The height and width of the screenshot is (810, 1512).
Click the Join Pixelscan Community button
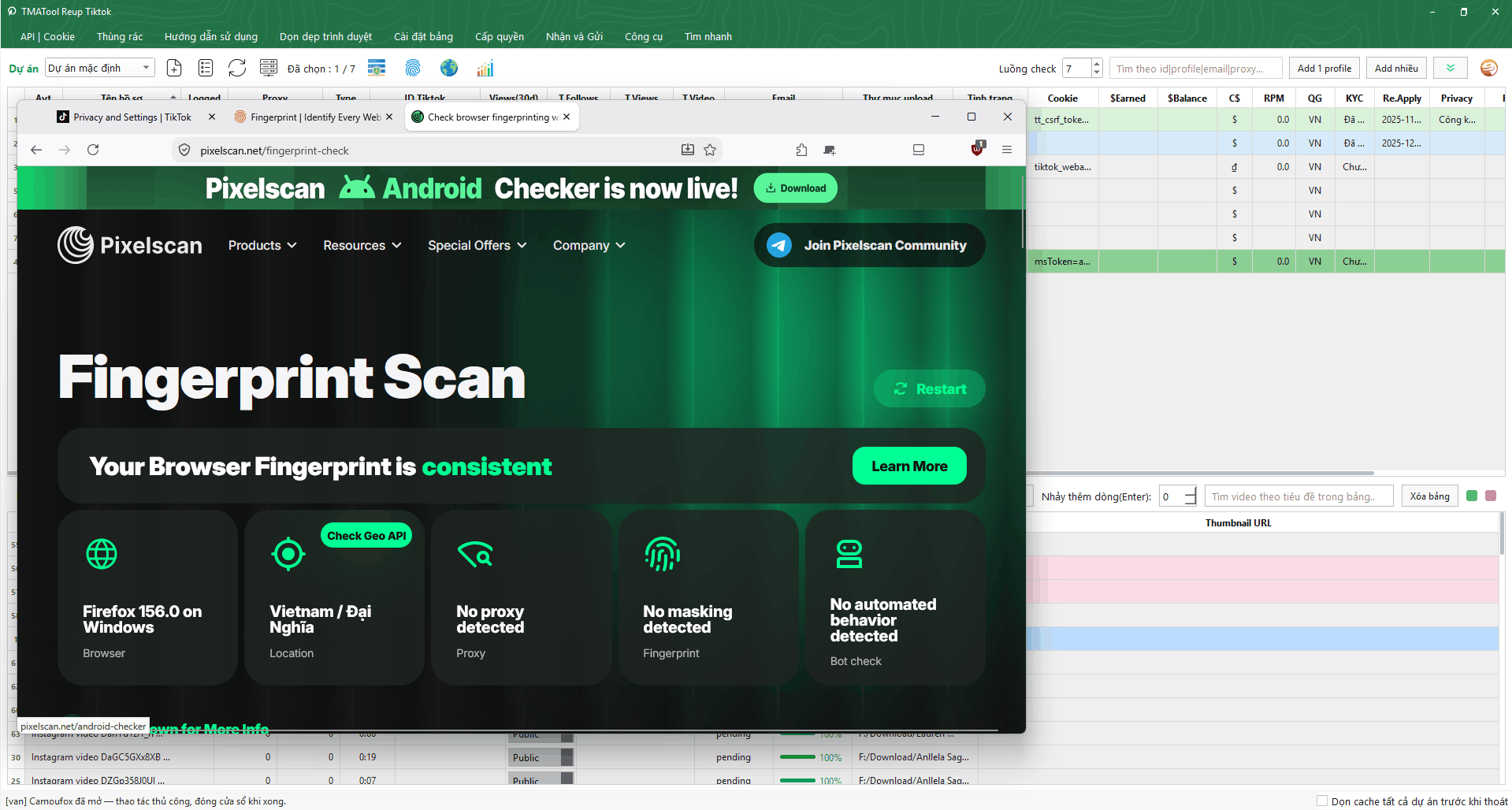870,245
